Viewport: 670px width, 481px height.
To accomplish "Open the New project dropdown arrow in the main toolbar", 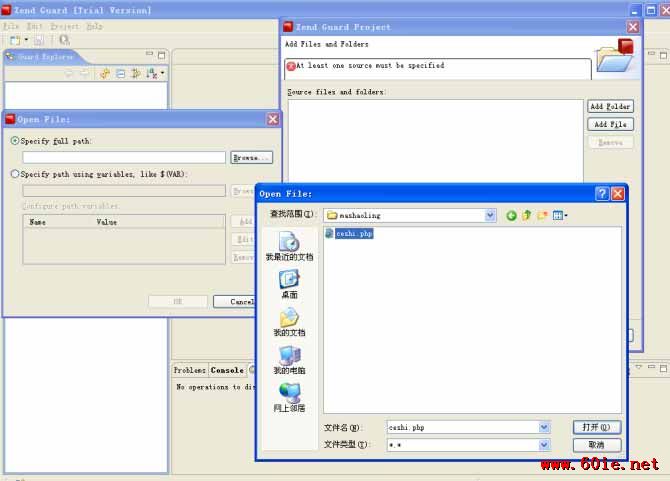I will pyautogui.click(x=26, y=40).
